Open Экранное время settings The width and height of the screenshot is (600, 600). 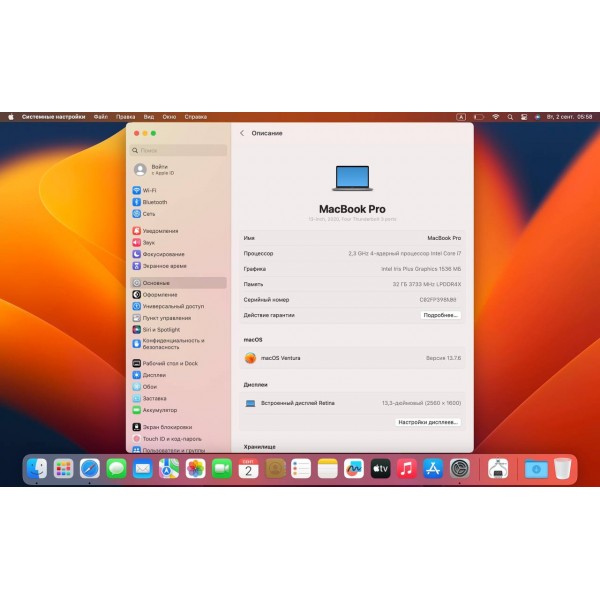click(x=160, y=266)
